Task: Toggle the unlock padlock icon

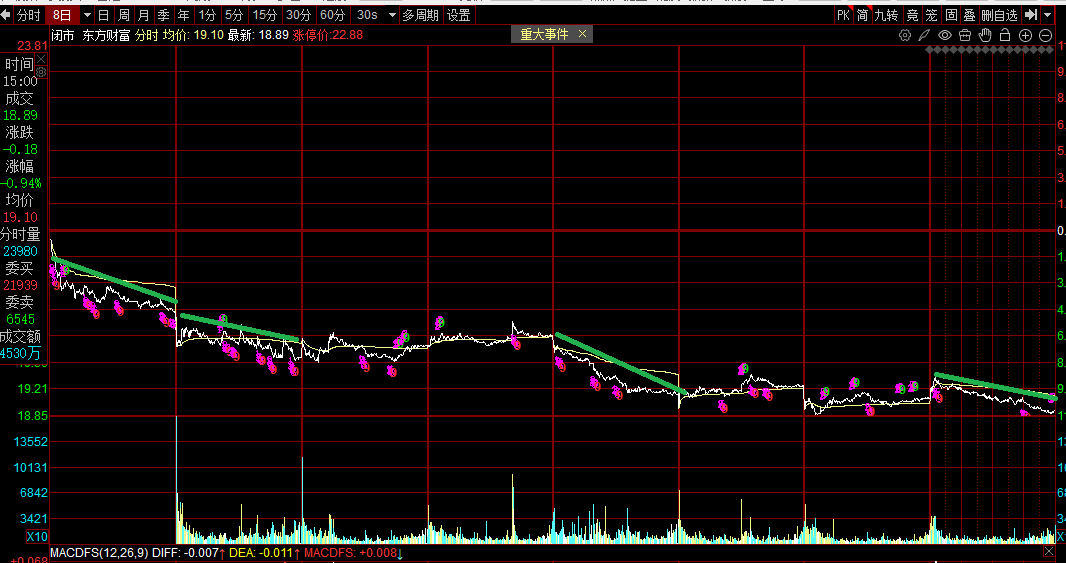Action: click(x=1005, y=35)
